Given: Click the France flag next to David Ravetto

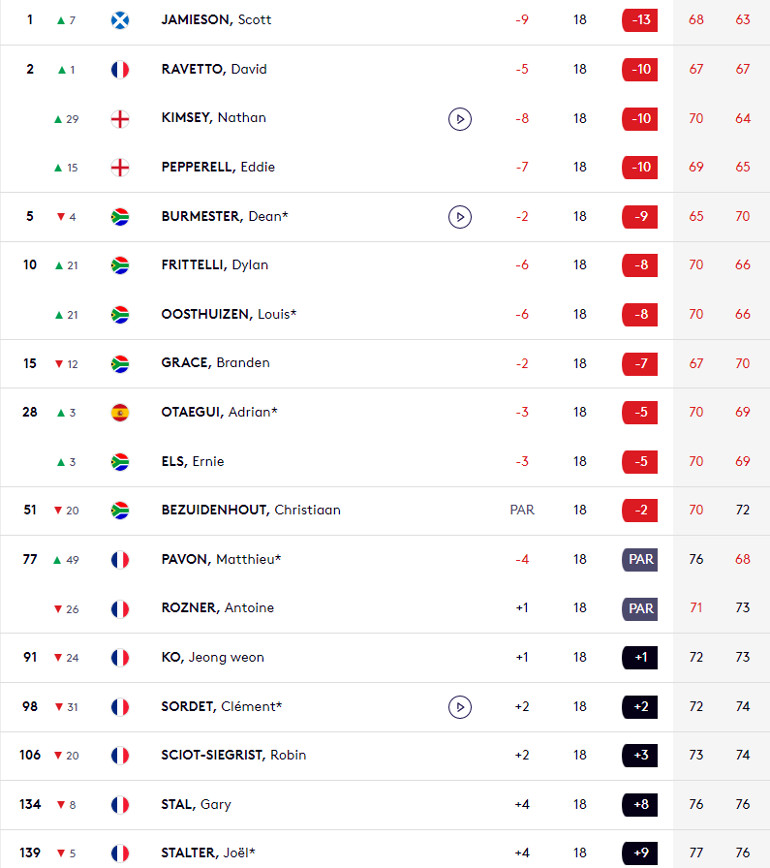Looking at the screenshot, I should coord(120,70).
